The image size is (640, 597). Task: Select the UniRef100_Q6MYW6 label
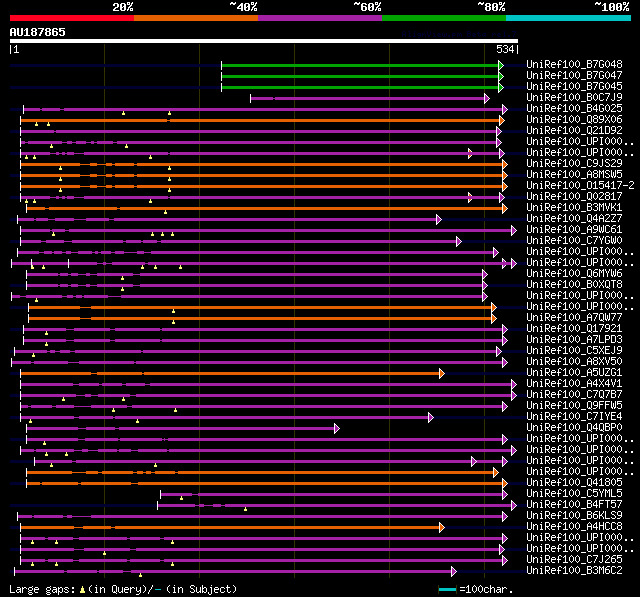[x=574, y=274]
